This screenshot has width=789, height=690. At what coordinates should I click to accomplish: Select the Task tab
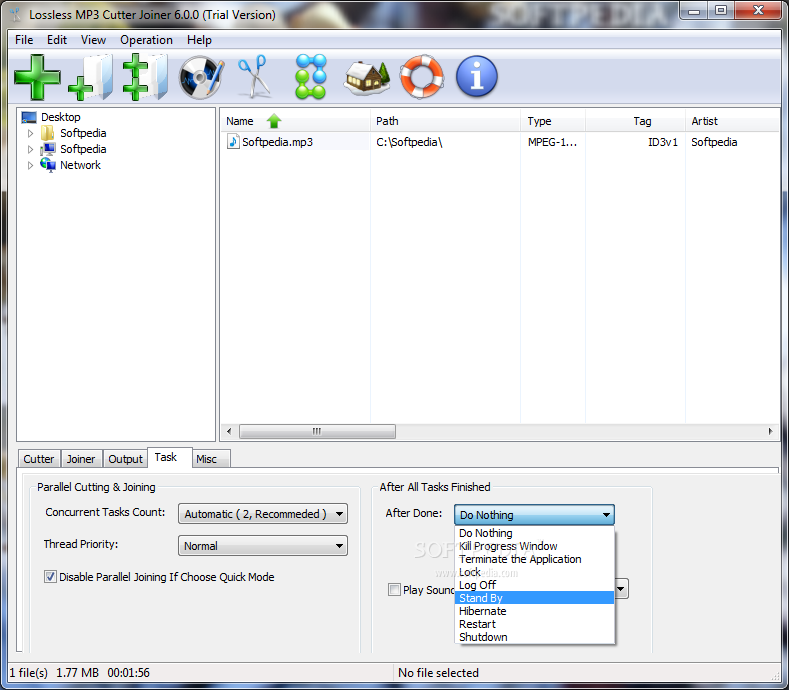click(170, 457)
